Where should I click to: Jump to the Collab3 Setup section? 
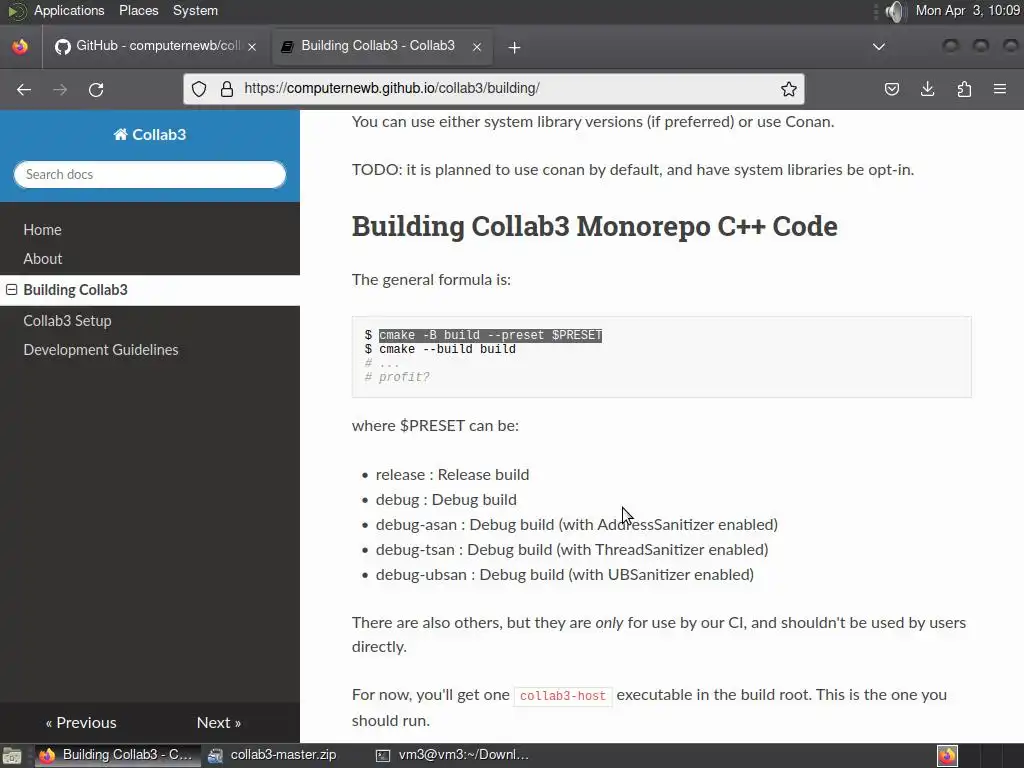67,321
